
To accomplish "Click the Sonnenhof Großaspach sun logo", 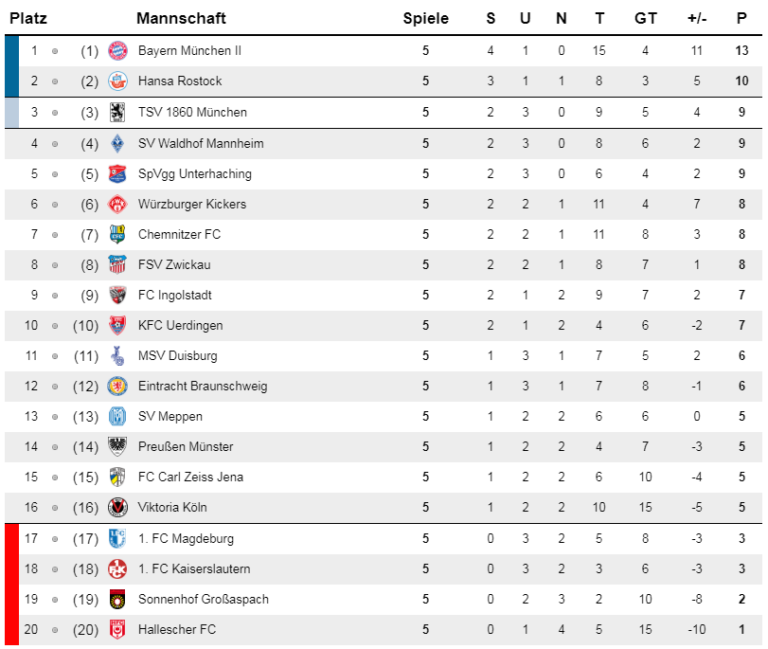I will 118,600.
